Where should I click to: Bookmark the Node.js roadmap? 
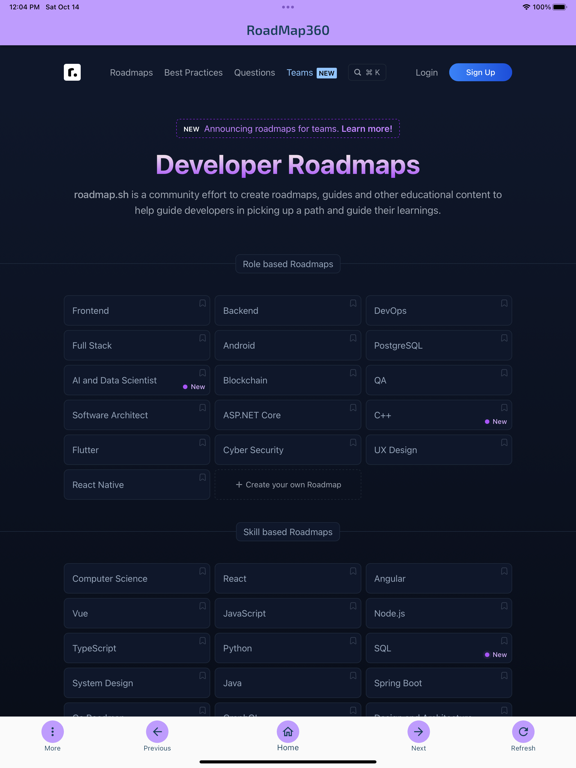[x=504, y=606]
